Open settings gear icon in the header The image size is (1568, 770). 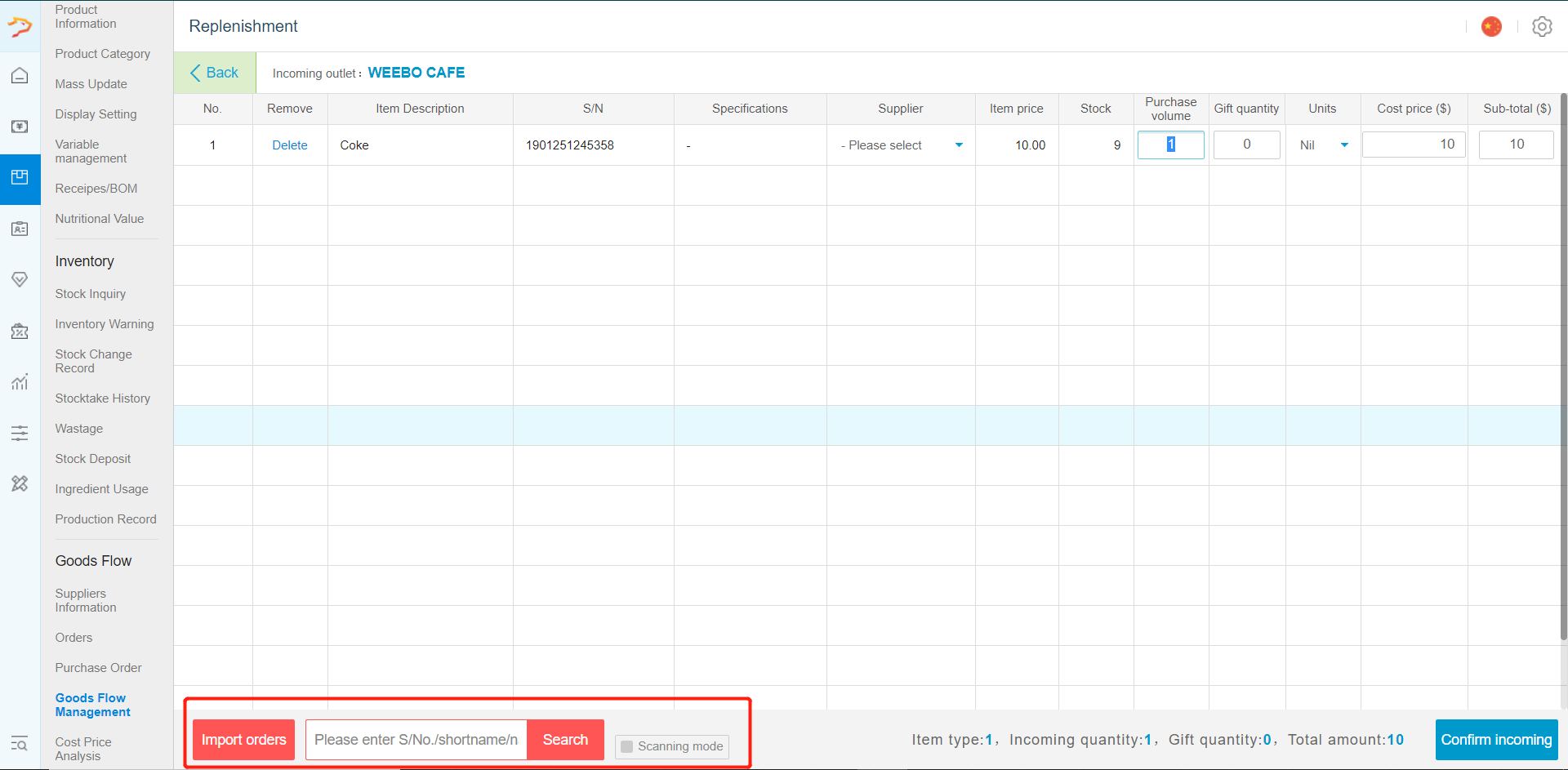click(1542, 27)
